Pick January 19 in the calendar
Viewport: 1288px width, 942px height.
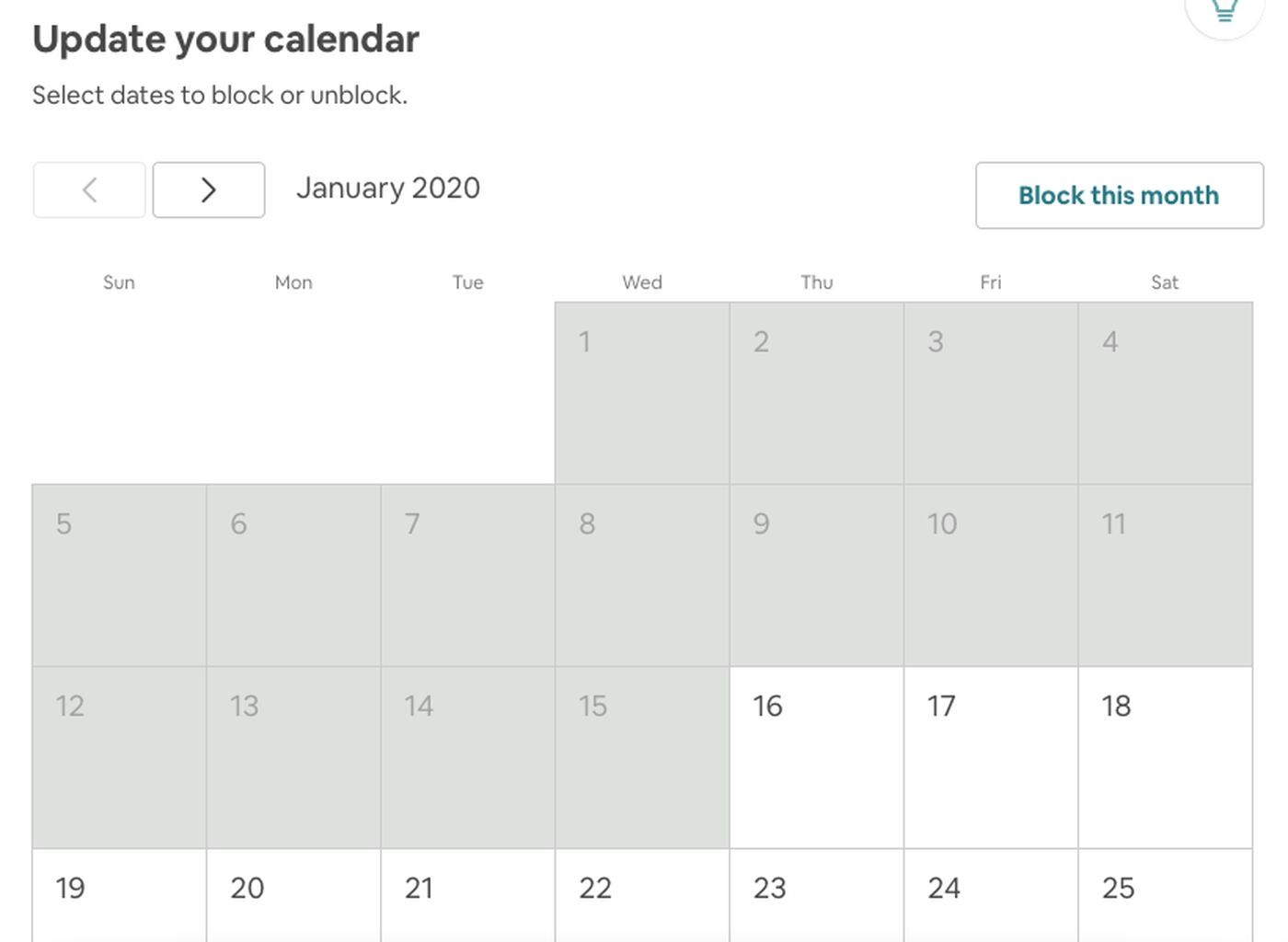point(119,895)
